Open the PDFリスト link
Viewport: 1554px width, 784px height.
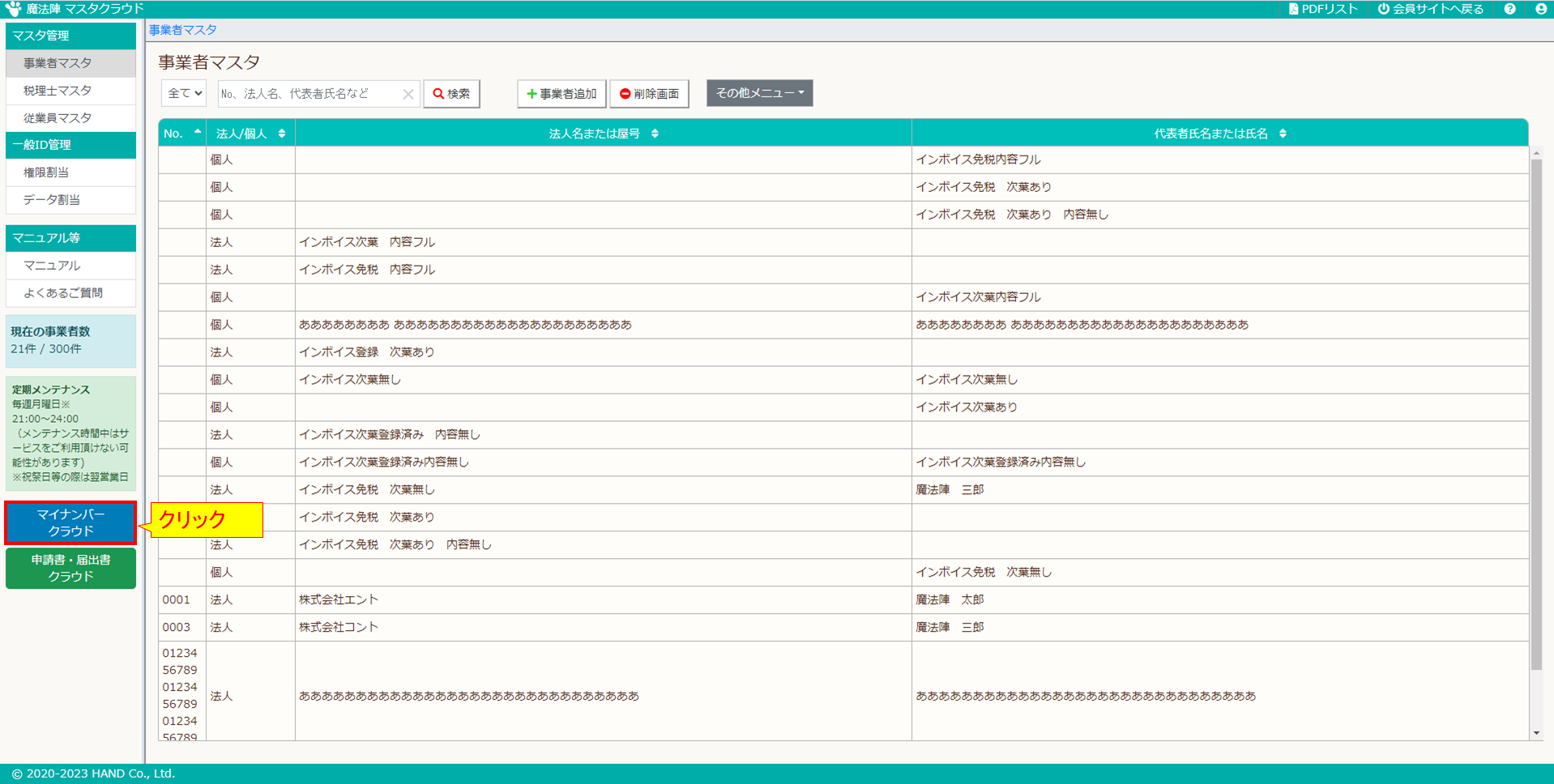(1323, 9)
